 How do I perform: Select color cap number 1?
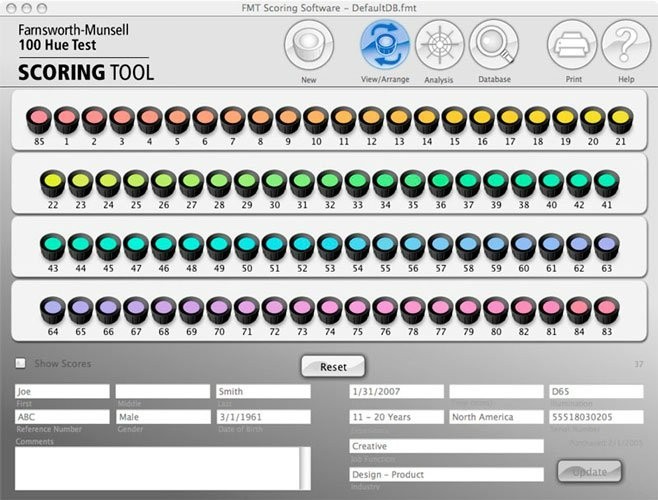(67, 120)
